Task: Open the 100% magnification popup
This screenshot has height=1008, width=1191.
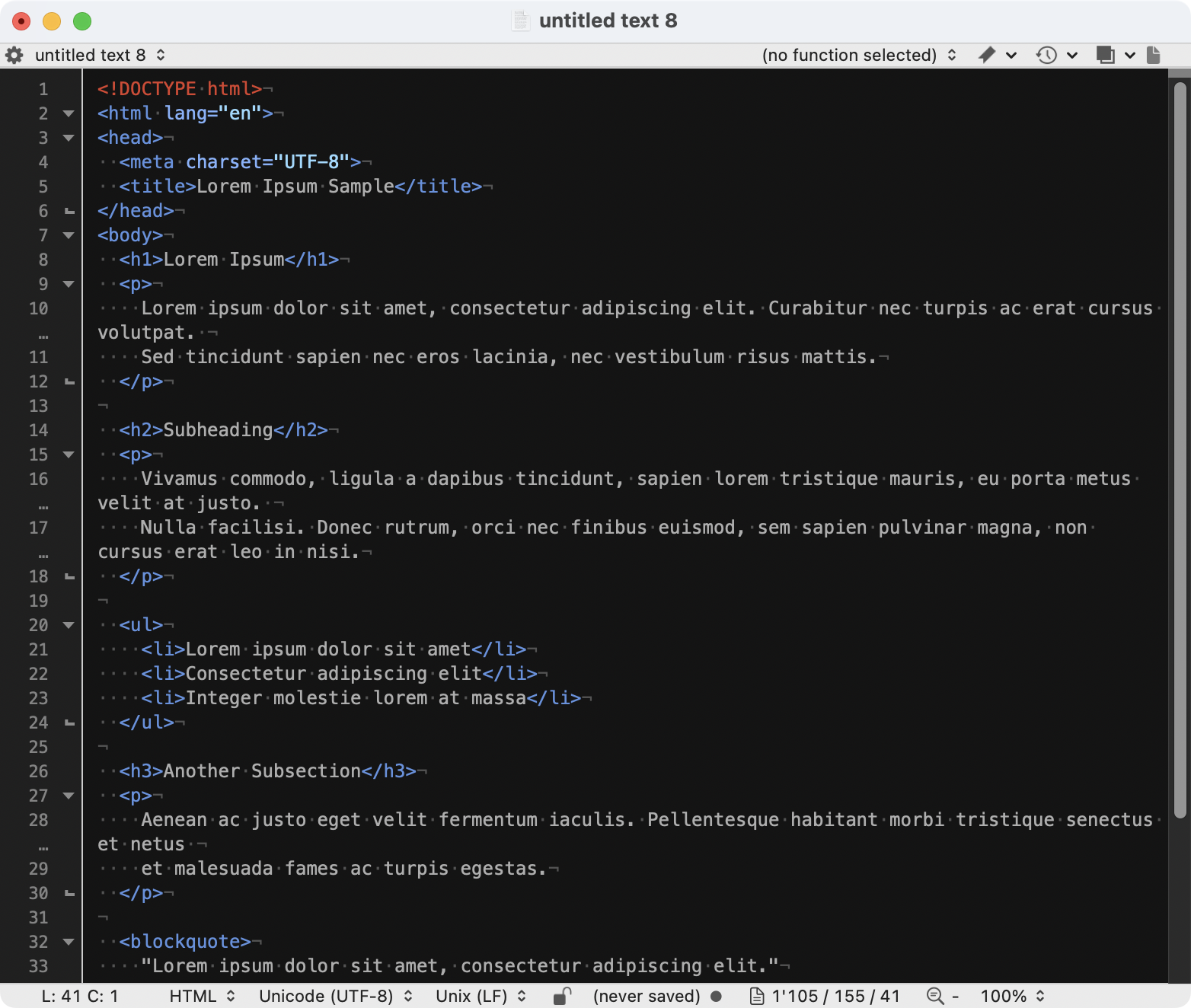Action: [x=1012, y=996]
